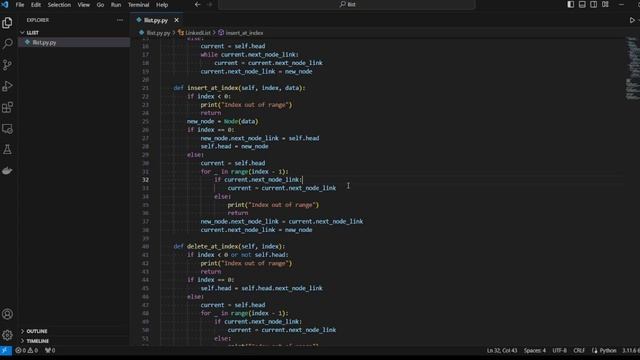
Task: Open the Docker whale view
Action: point(7,171)
